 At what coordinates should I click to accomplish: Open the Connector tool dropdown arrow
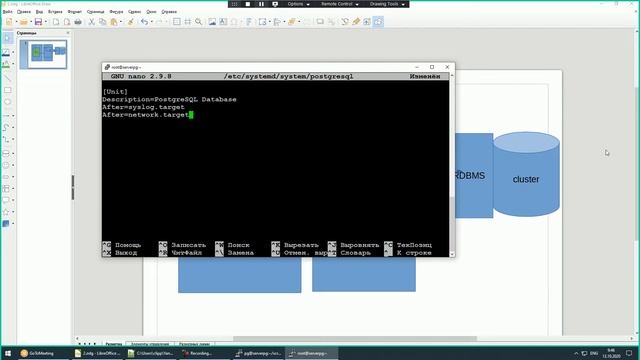pyautogui.click(x=13, y=140)
